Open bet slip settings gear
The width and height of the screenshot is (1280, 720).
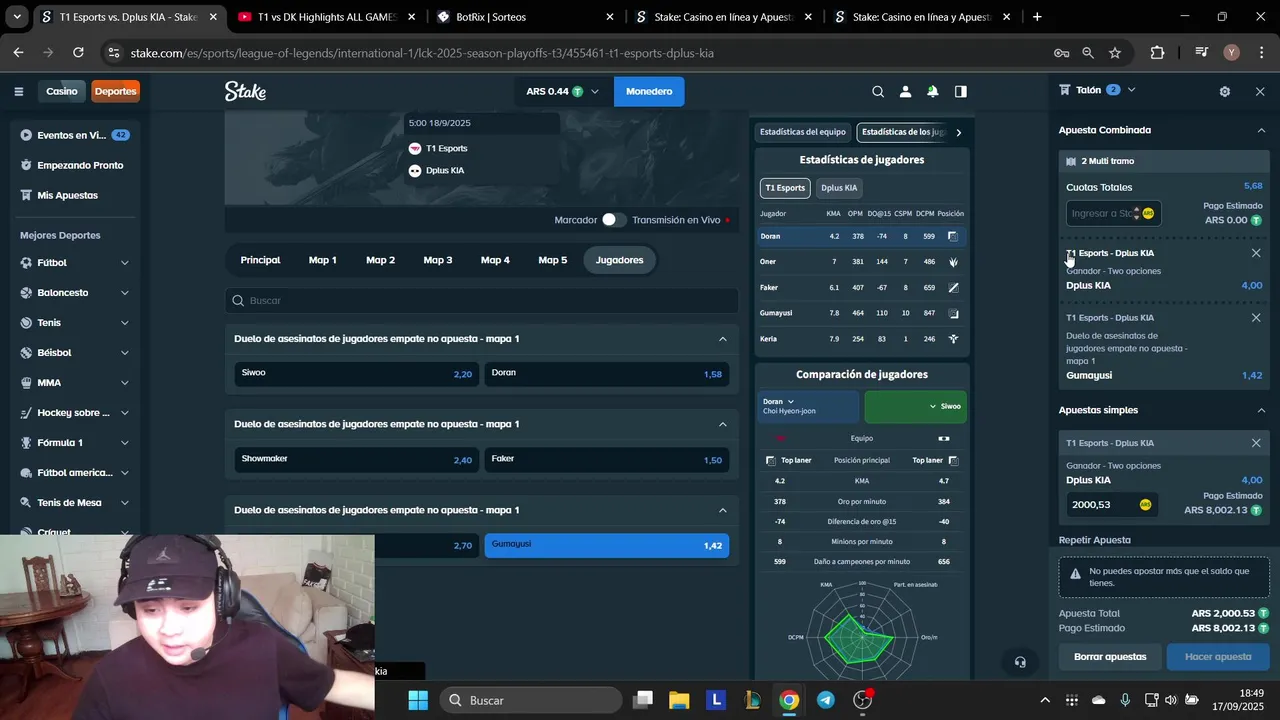(1225, 91)
